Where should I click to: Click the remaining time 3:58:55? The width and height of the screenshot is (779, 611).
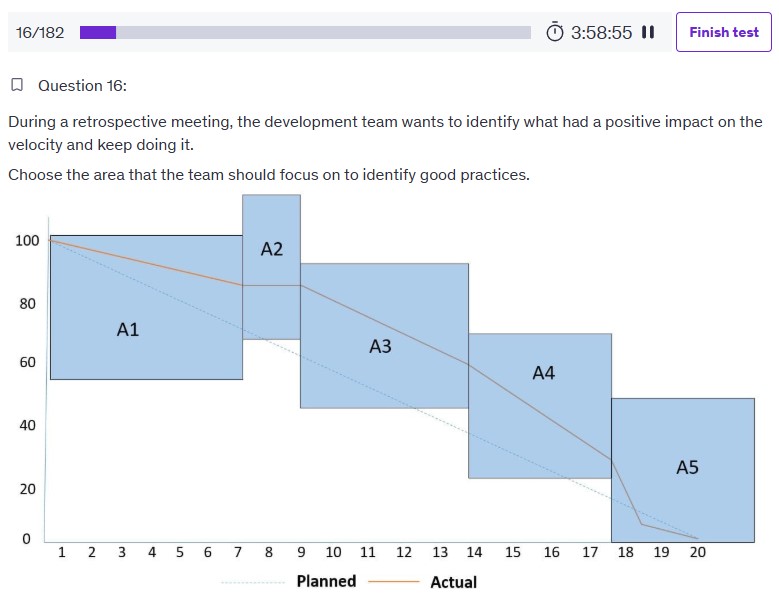(x=601, y=32)
